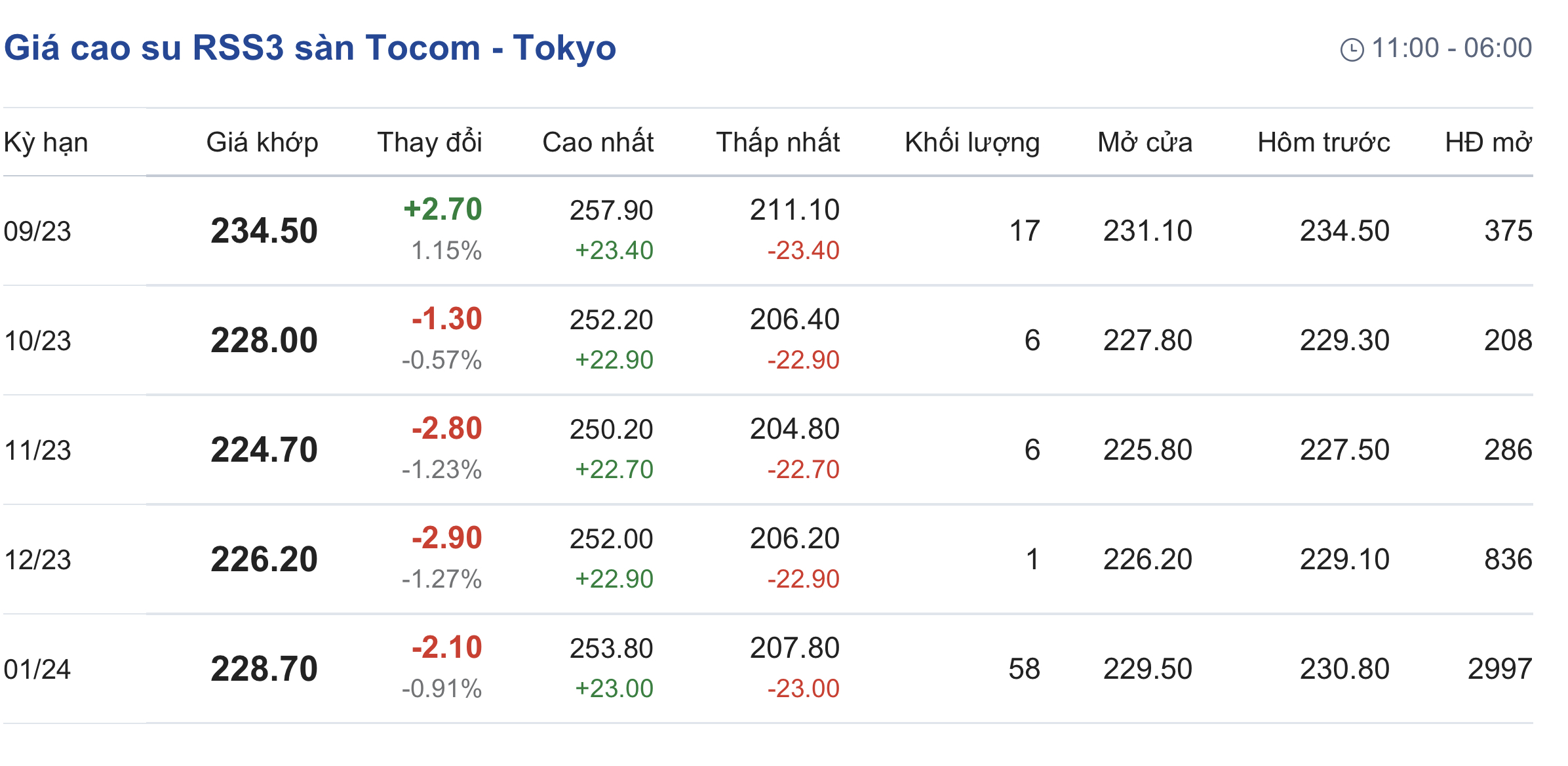Select the Thay đổi column header
Image resolution: width=1568 pixels, height=766 pixels.
tap(429, 142)
